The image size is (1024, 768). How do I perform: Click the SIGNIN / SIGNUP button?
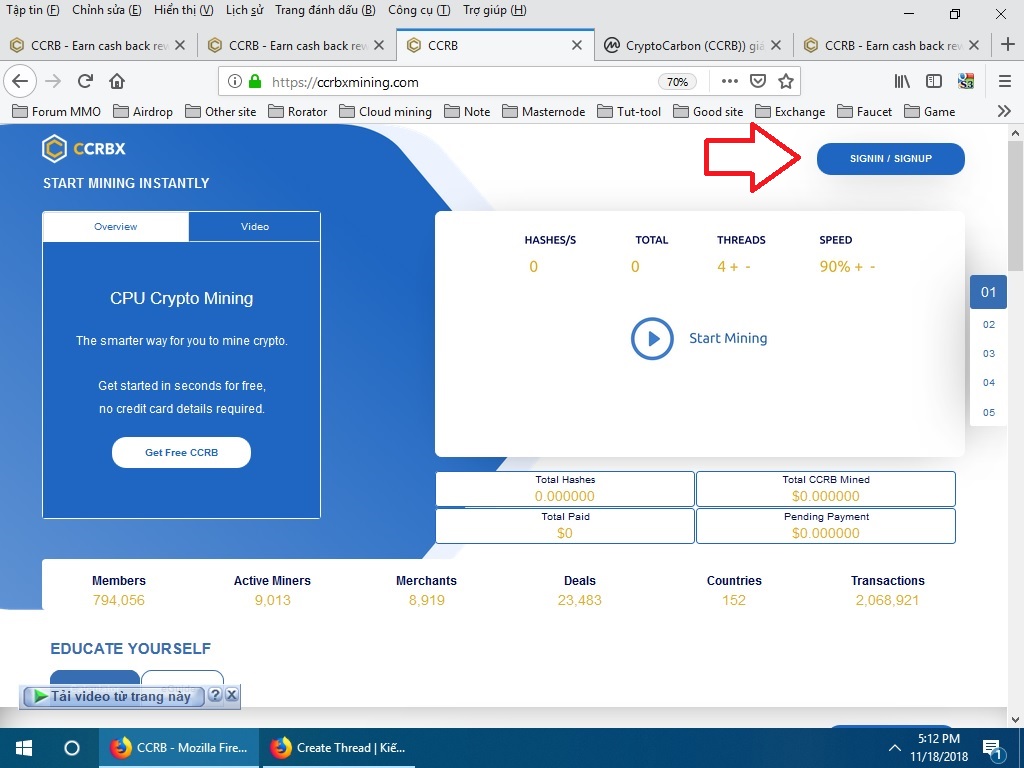(890, 159)
